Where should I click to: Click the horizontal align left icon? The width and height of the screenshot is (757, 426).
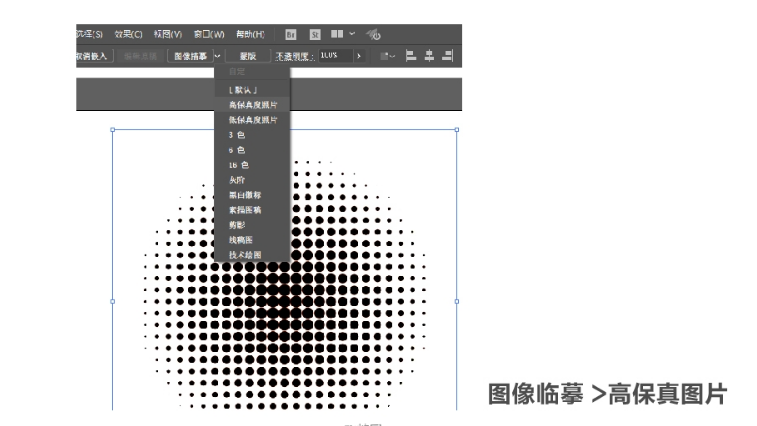click(411, 56)
